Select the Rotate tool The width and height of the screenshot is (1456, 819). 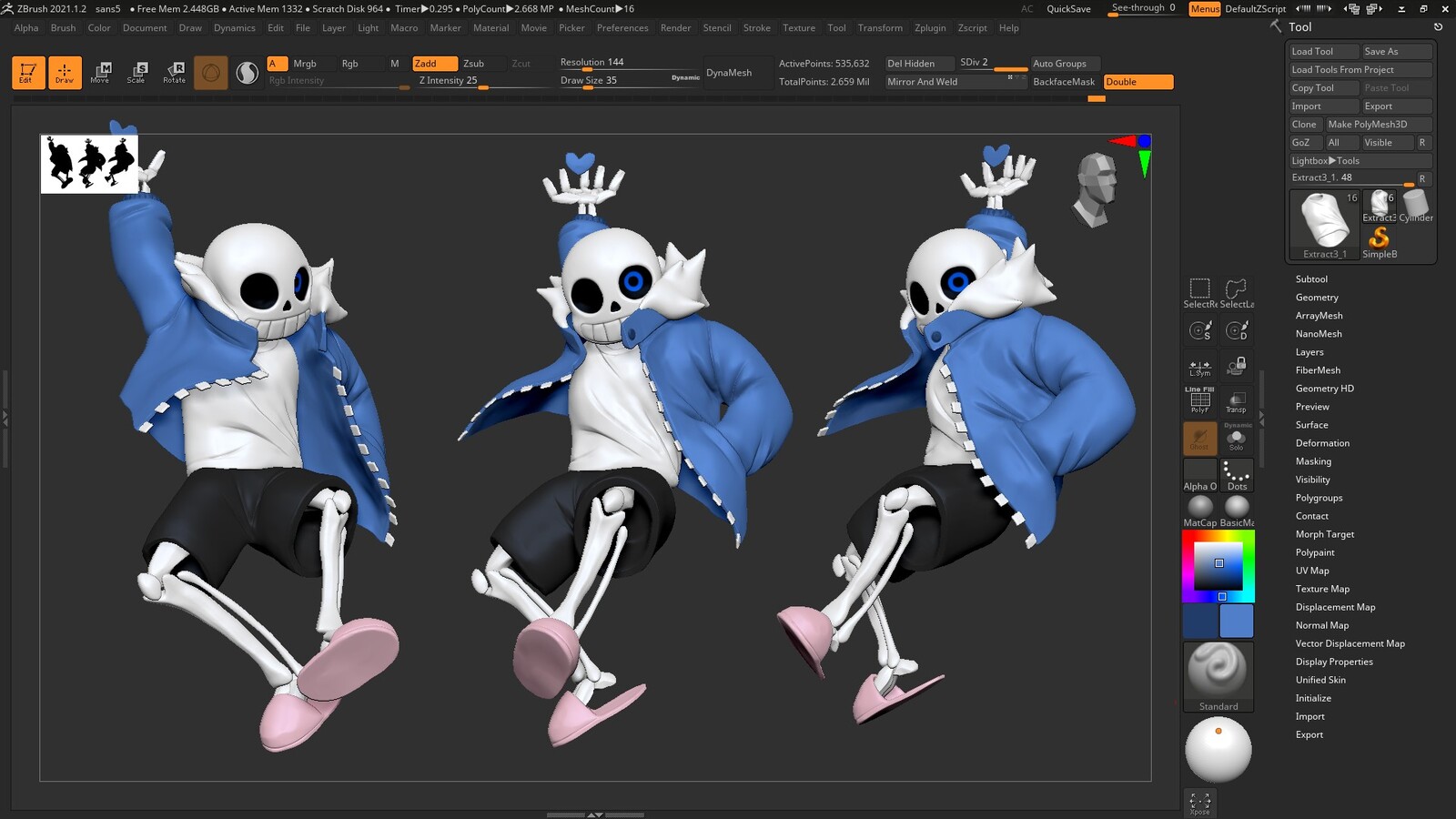pyautogui.click(x=174, y=73)
